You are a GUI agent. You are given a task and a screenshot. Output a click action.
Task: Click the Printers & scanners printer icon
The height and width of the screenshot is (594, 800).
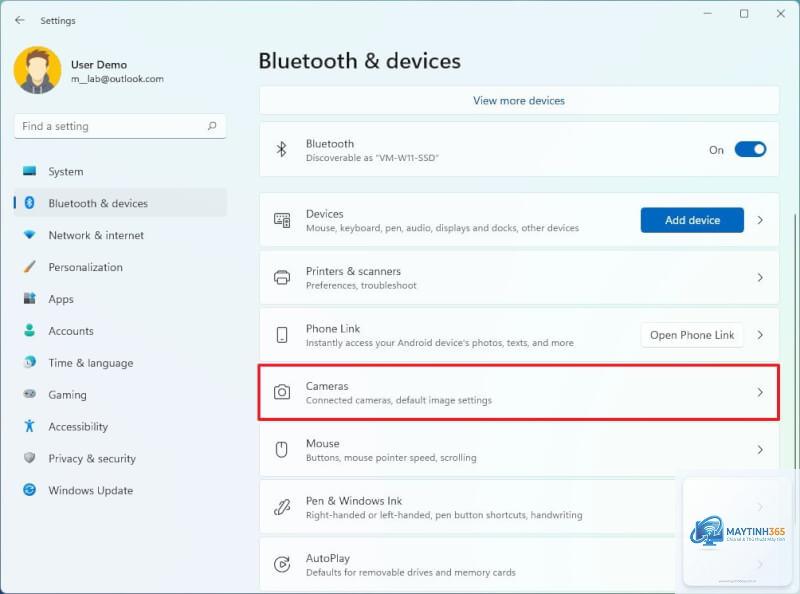tap(282, 277)
